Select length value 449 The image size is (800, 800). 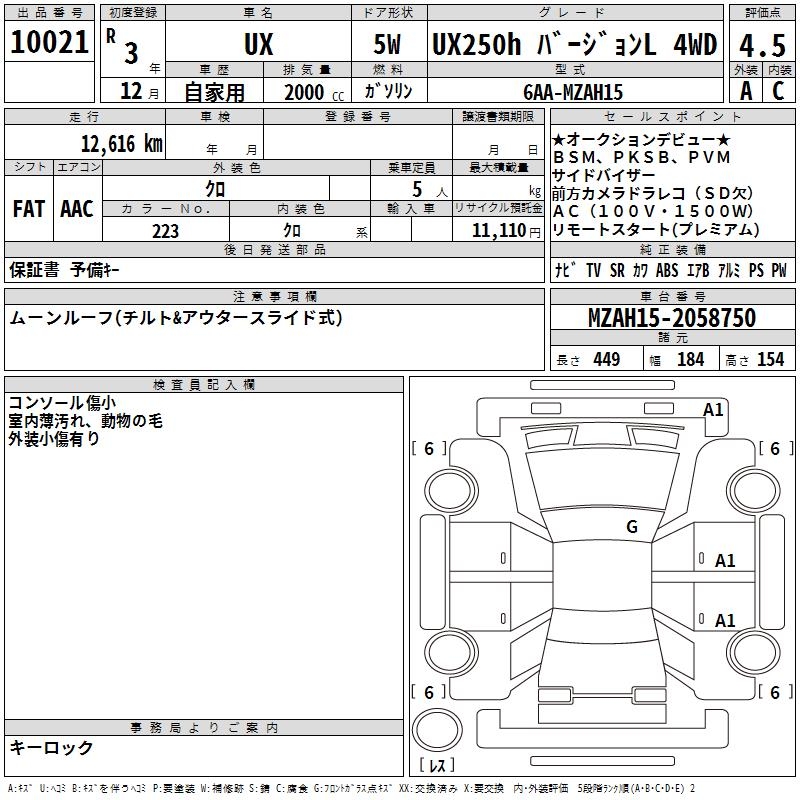click(607, 359)
